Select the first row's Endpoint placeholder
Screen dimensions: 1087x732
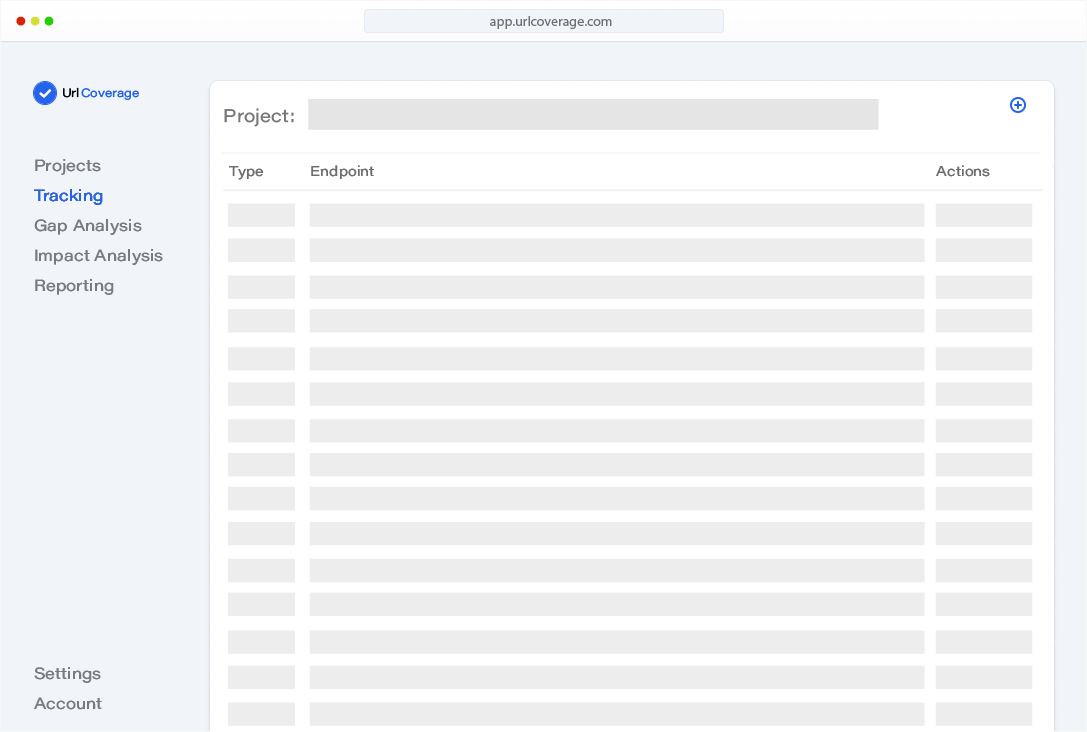616,215
